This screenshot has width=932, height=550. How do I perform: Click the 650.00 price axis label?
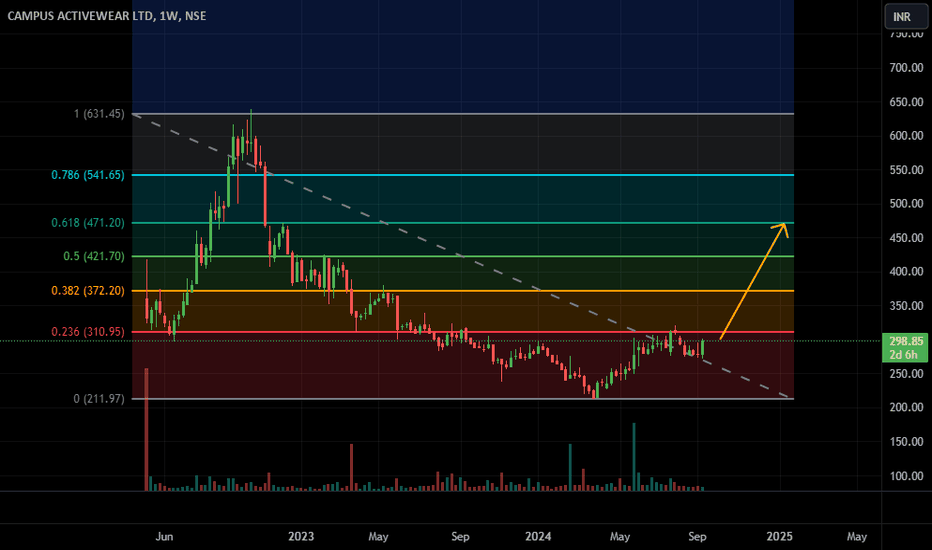coord(906,102)
